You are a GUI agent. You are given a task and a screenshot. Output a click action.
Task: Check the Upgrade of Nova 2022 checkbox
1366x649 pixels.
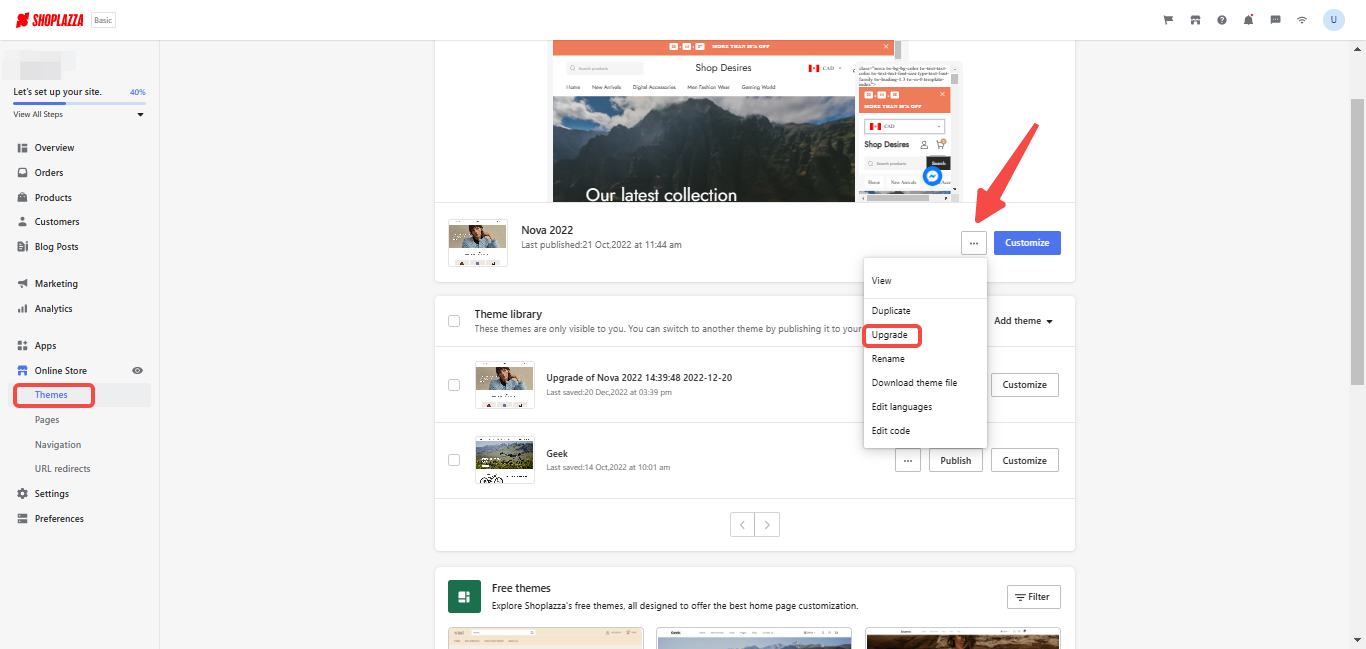point(454,385)
